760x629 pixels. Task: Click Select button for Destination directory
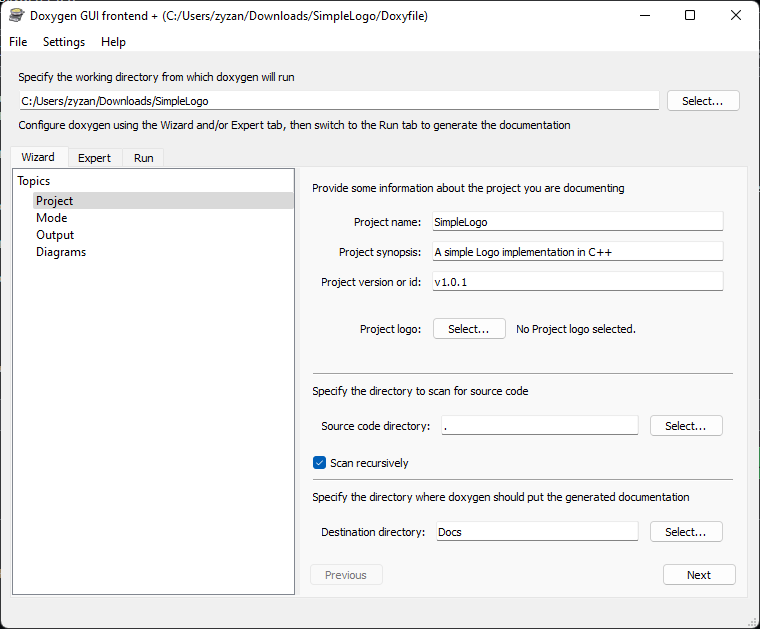[x=686, y=532]
